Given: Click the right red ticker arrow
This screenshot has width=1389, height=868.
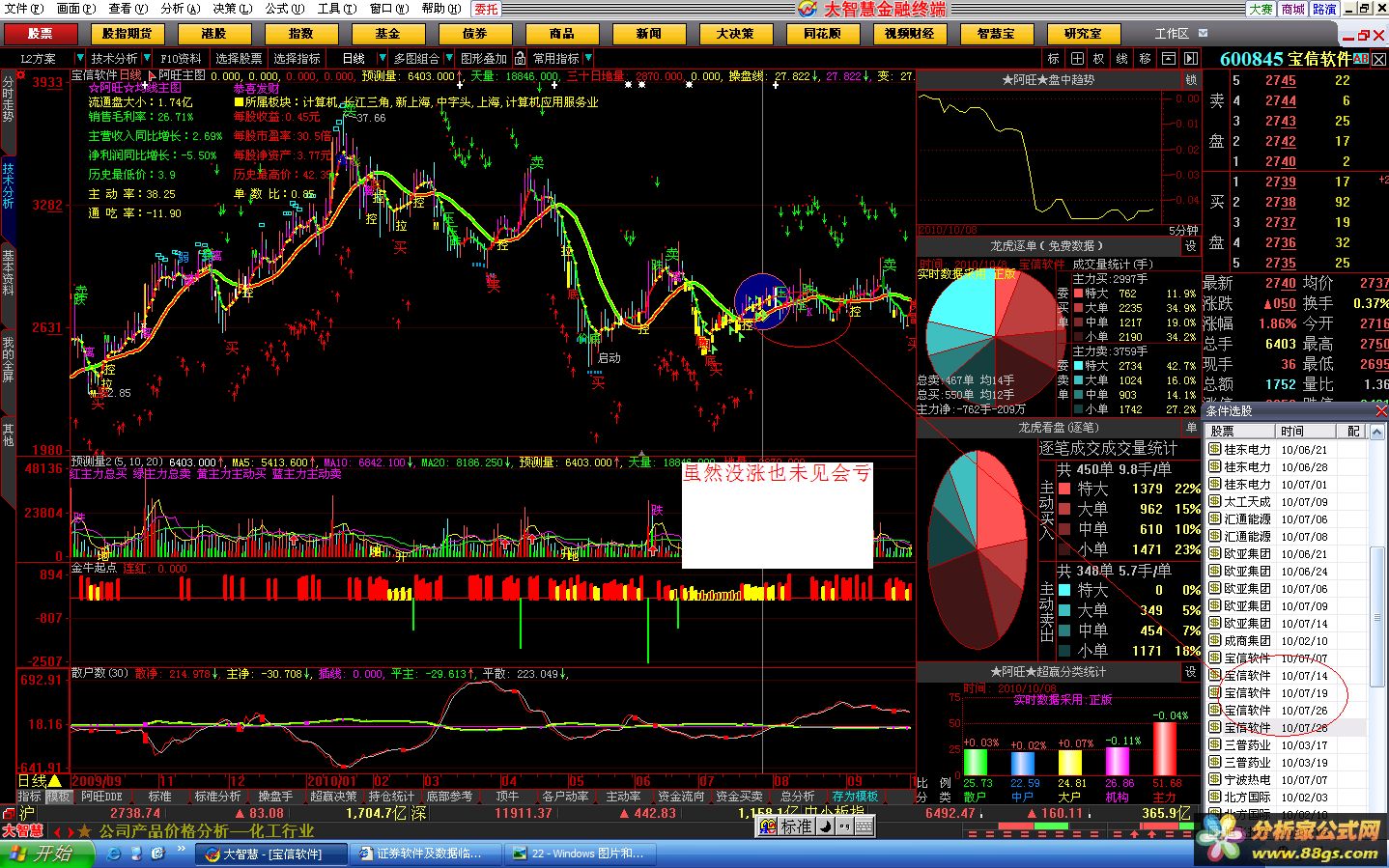Looking at the screenshot, I should point(70,831).
